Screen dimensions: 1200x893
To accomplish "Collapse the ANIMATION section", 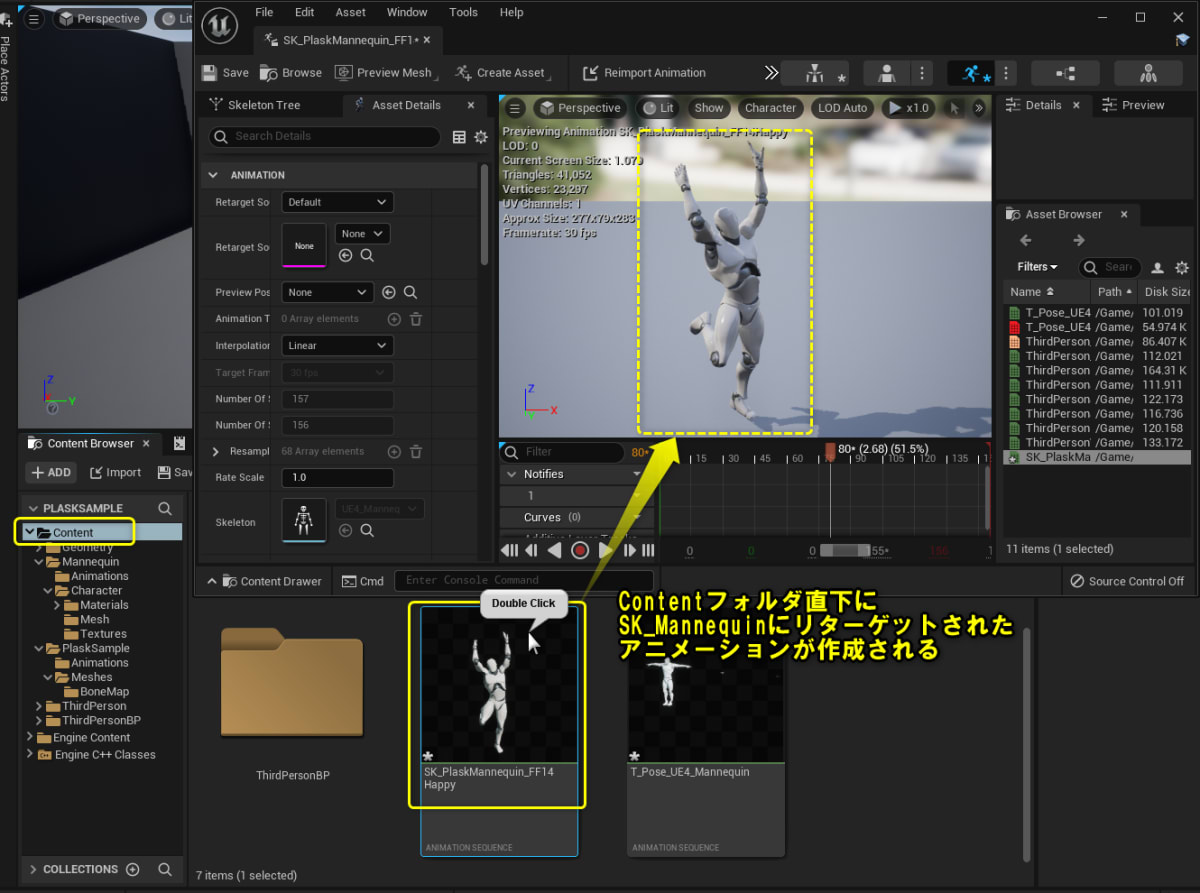I will tap(213, 175).
